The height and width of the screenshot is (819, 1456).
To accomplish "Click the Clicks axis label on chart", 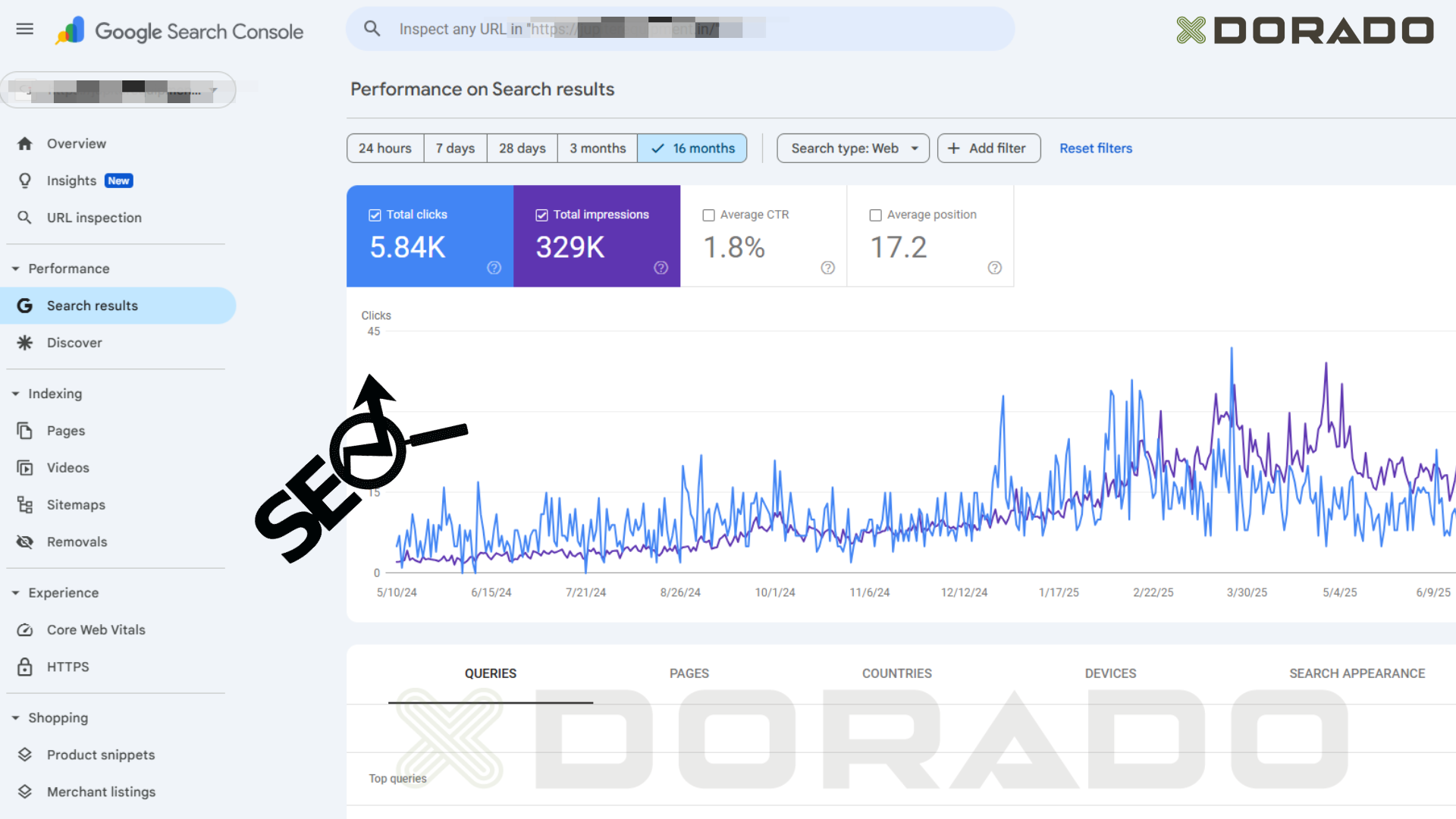I will (376, 315).
